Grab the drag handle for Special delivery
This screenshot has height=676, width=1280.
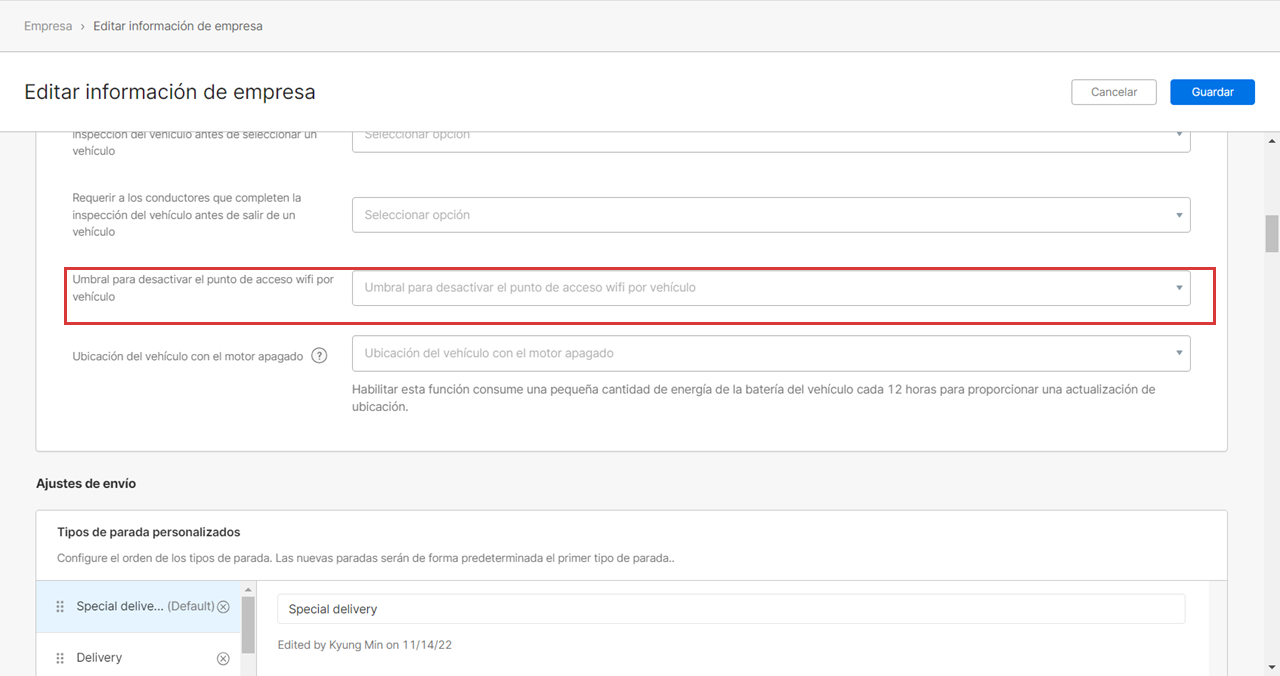[x=60, y=607]
